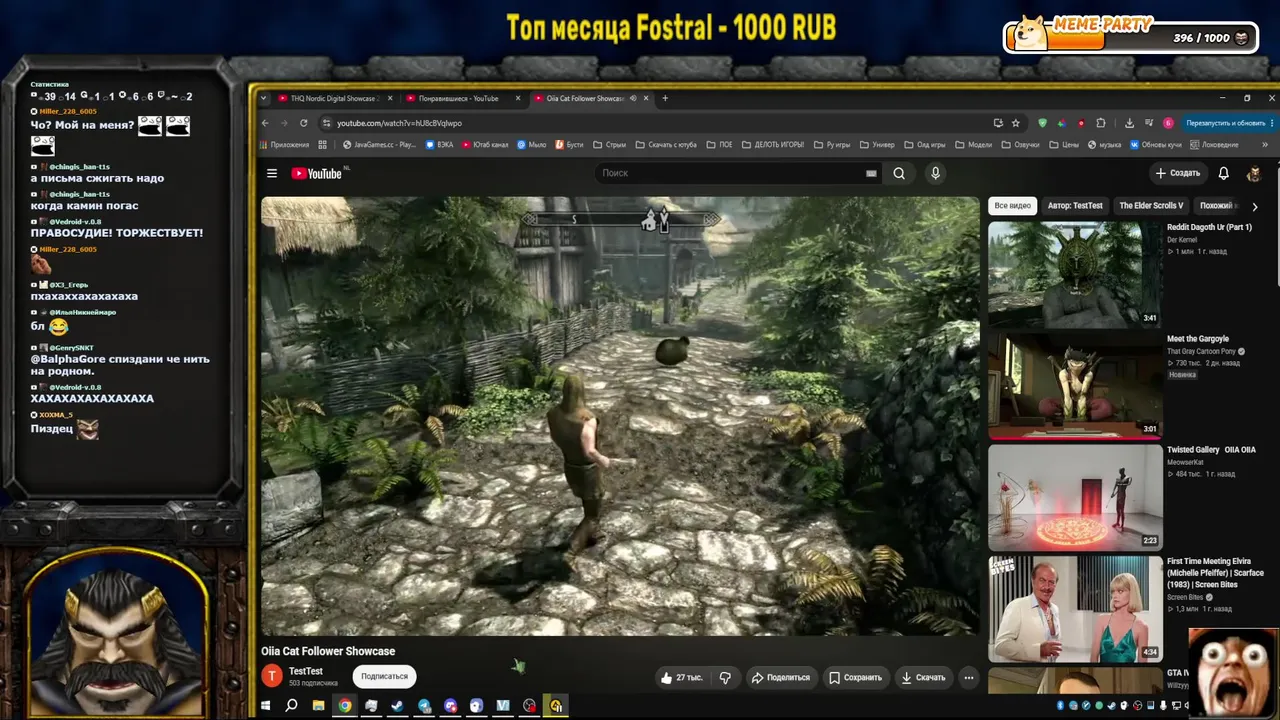Open the more actions menu under video
Screen dimensions: 1280x720
pos(968,677)
